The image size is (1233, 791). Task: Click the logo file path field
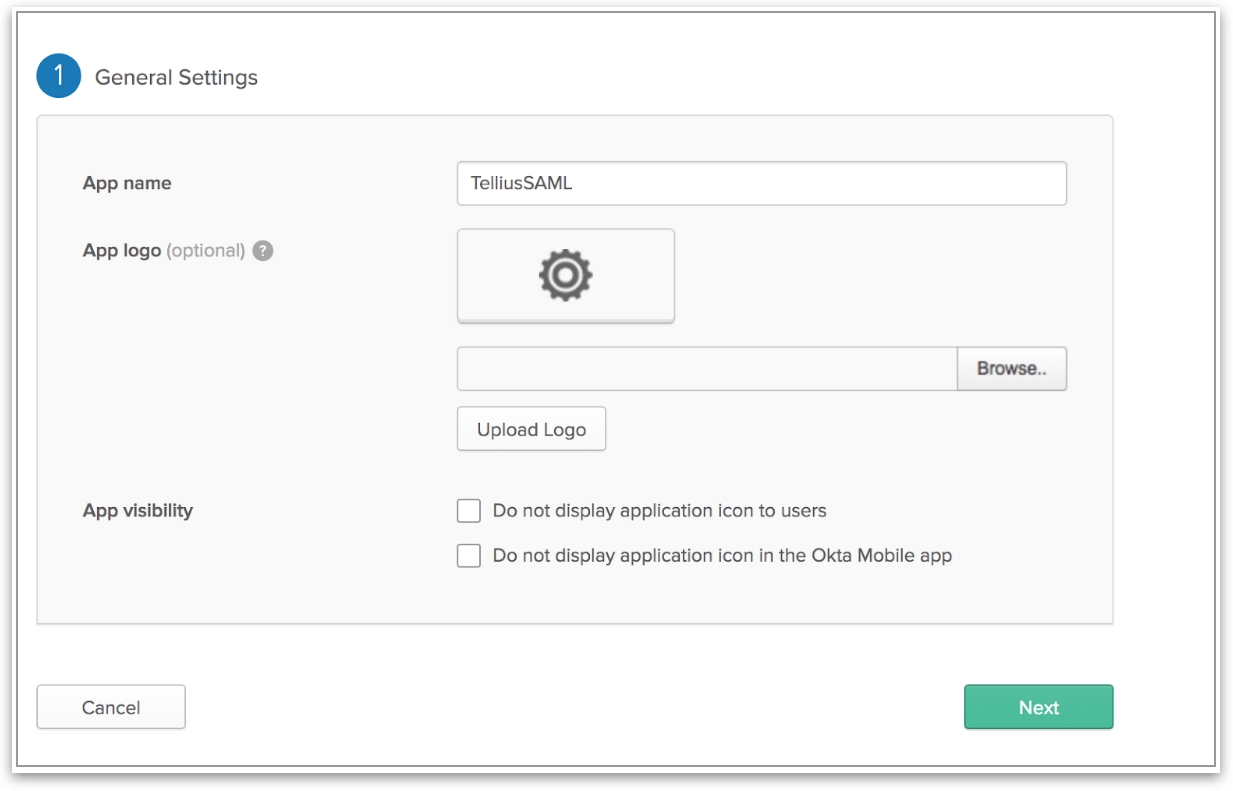pos(706,369)
